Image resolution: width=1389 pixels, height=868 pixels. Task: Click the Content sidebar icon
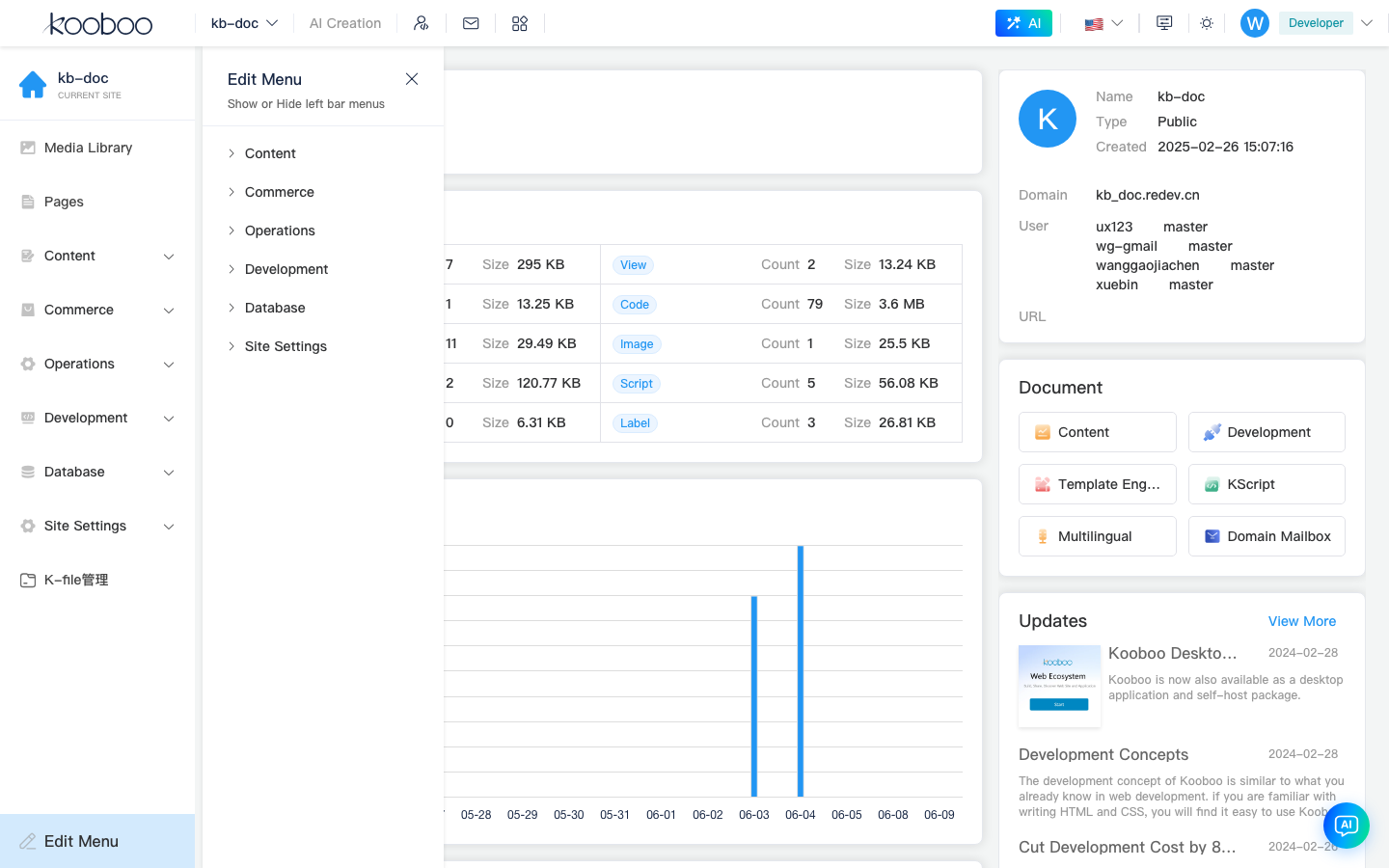pyautogui.click(x=28, y=256)
